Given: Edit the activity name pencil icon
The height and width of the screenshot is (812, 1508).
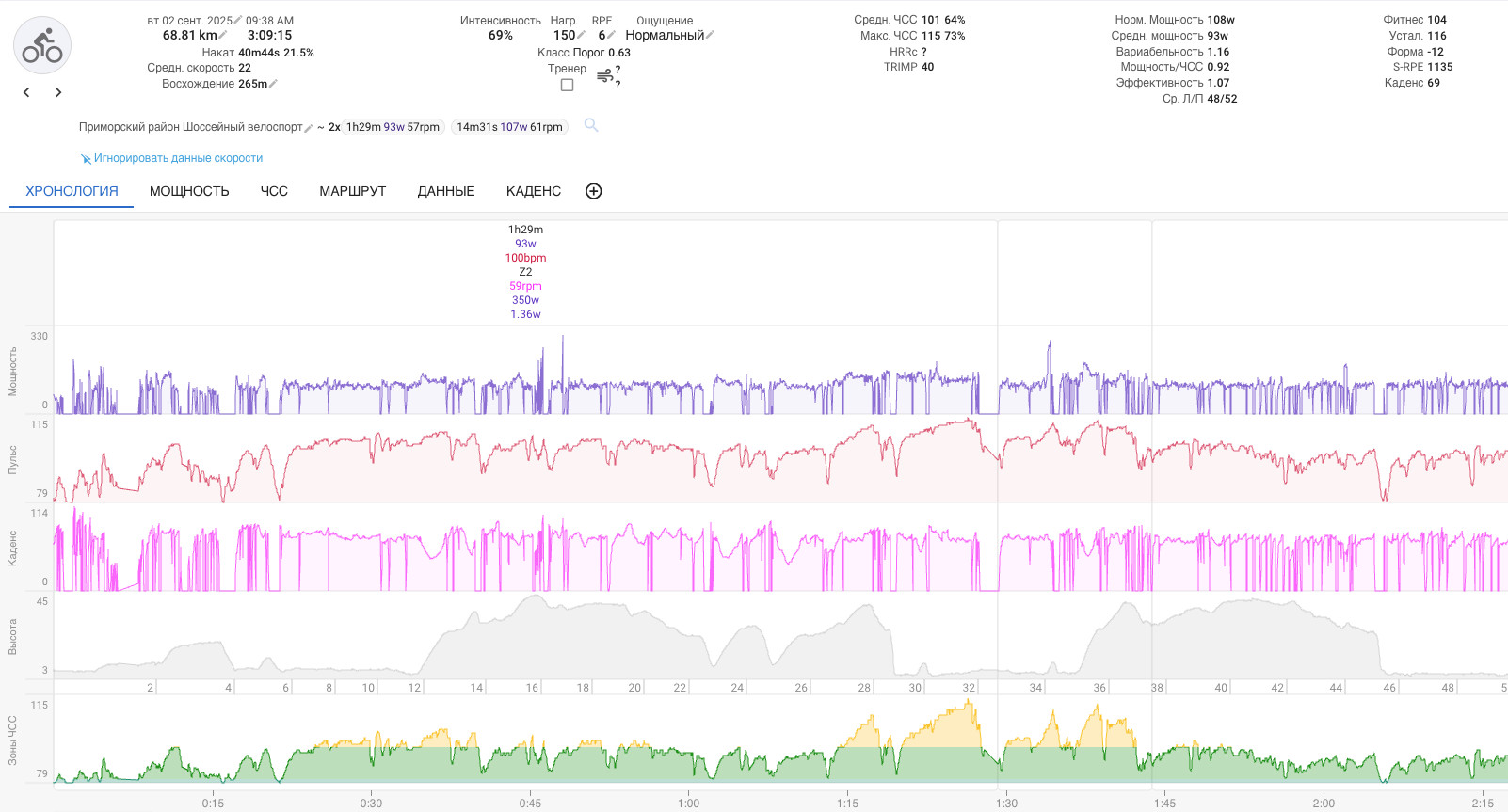Looking at the screenshot, I should click(x=309, y=128).
